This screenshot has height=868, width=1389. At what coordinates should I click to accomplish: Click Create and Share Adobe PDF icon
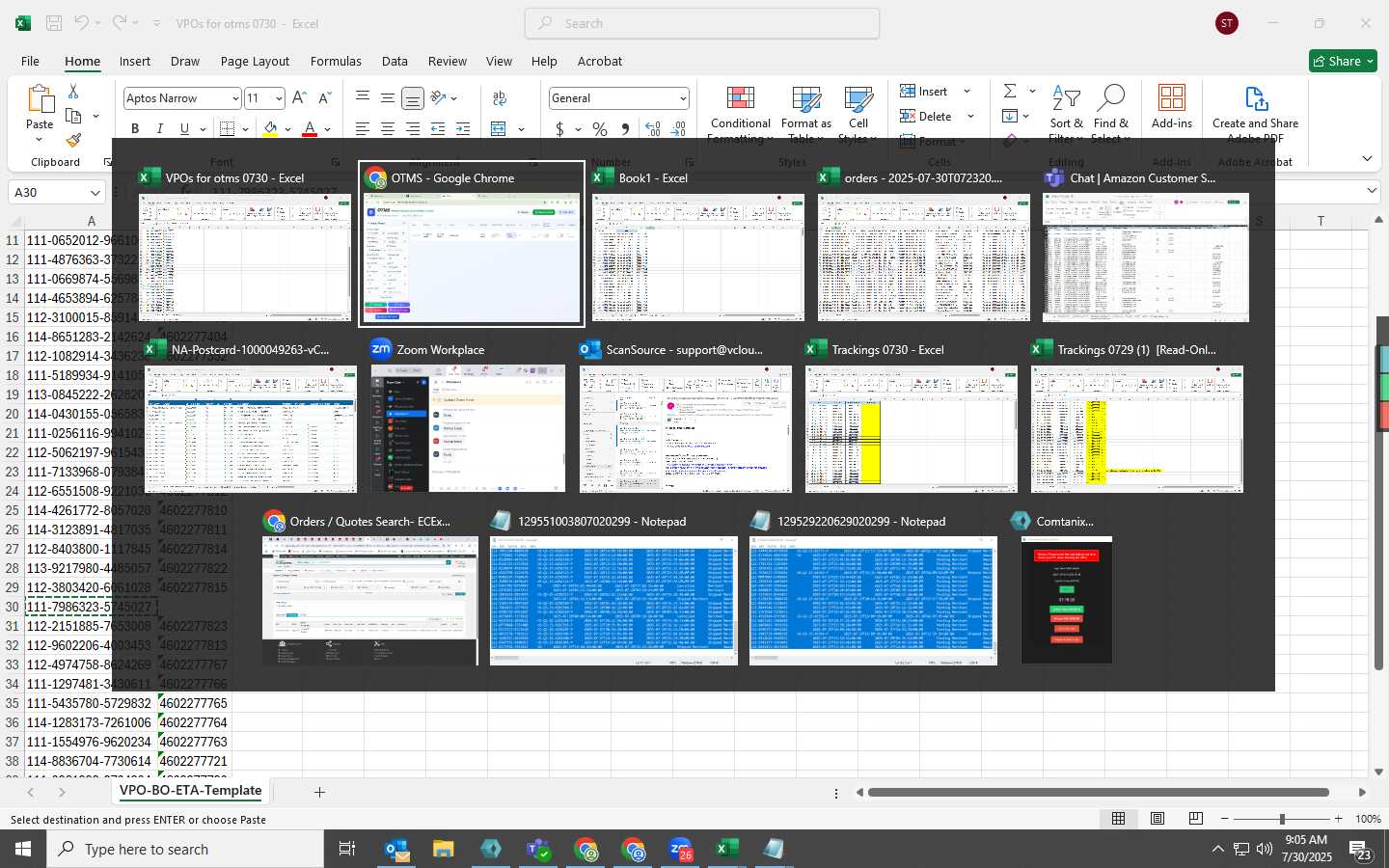click(x=1255, y=97)
